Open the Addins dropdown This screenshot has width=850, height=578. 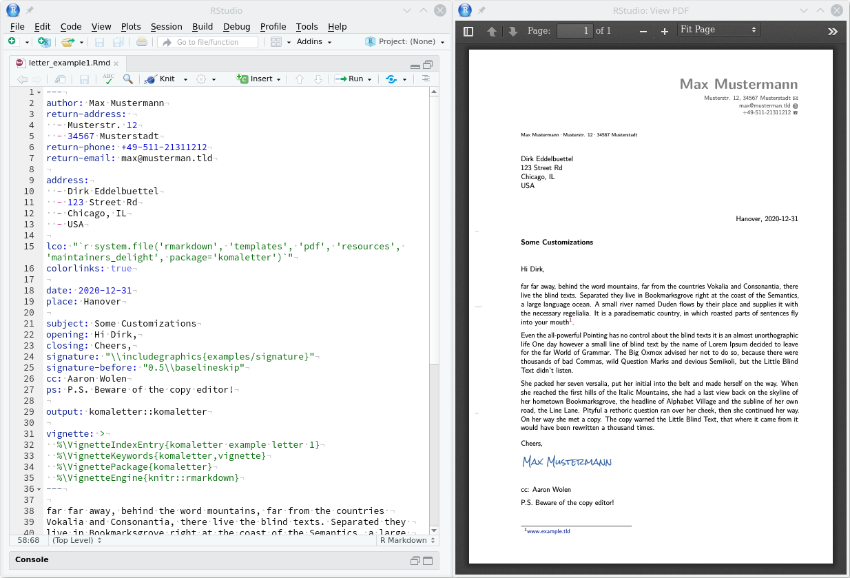314,42
